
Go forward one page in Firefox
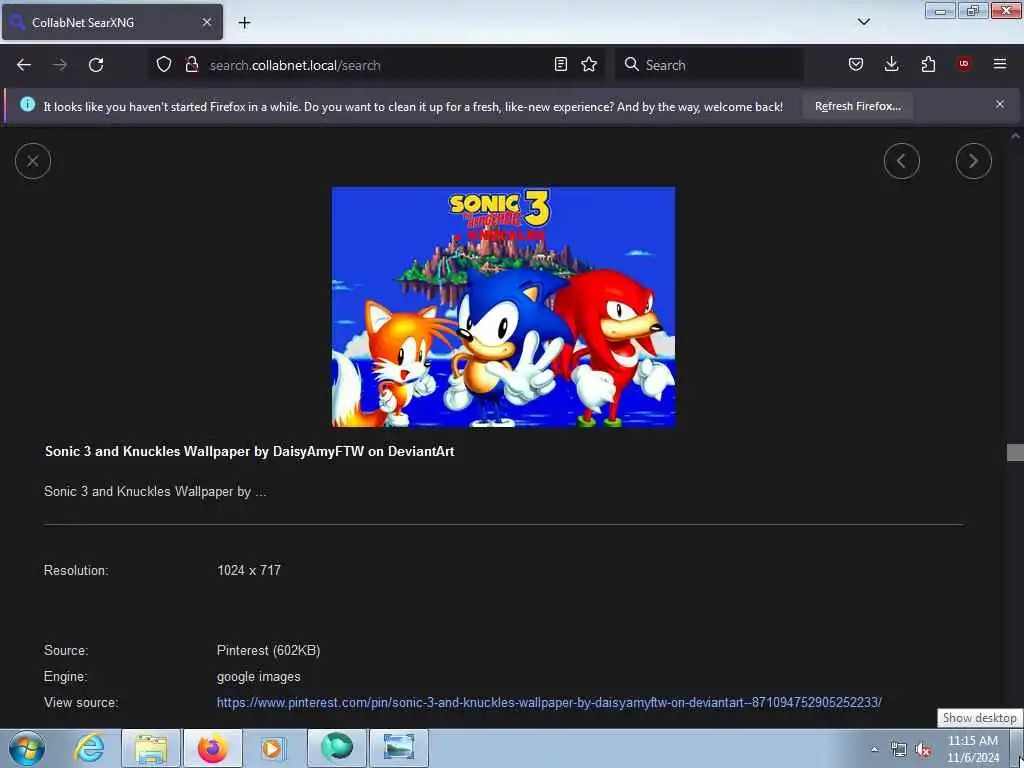60,65
